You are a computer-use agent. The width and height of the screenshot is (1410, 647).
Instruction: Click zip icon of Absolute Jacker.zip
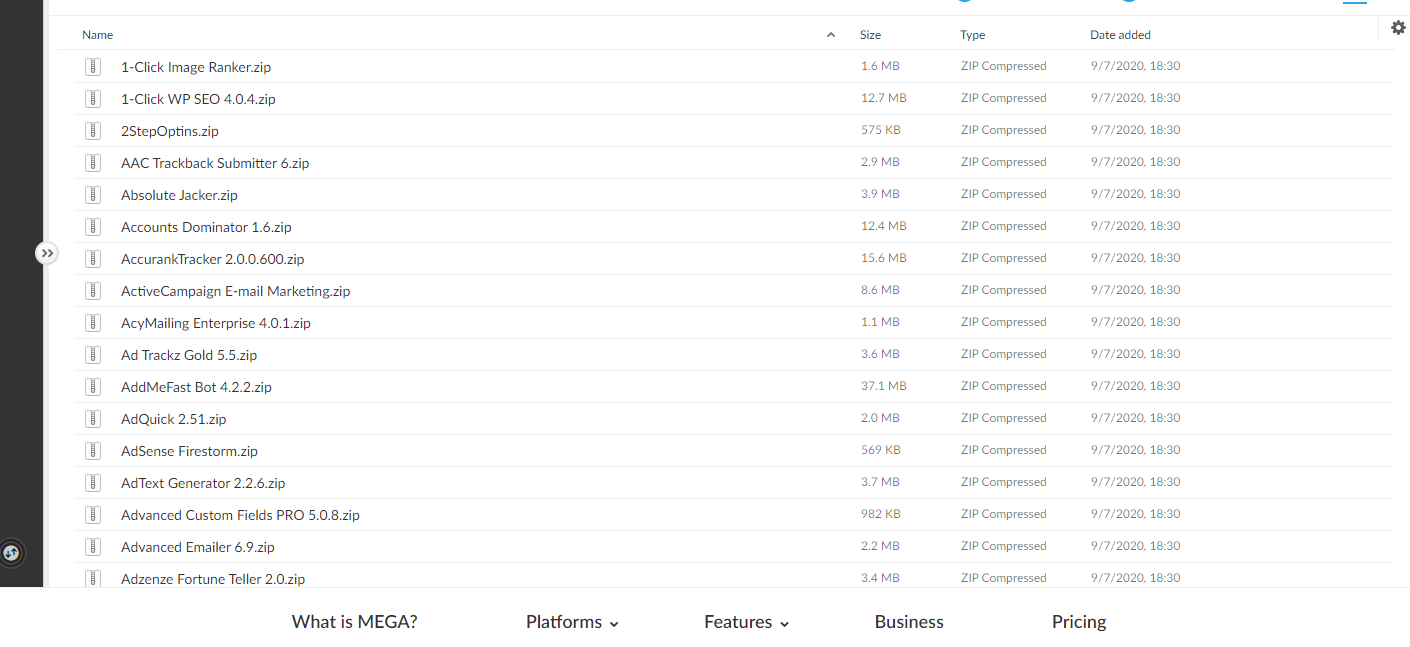coord(93,195)
